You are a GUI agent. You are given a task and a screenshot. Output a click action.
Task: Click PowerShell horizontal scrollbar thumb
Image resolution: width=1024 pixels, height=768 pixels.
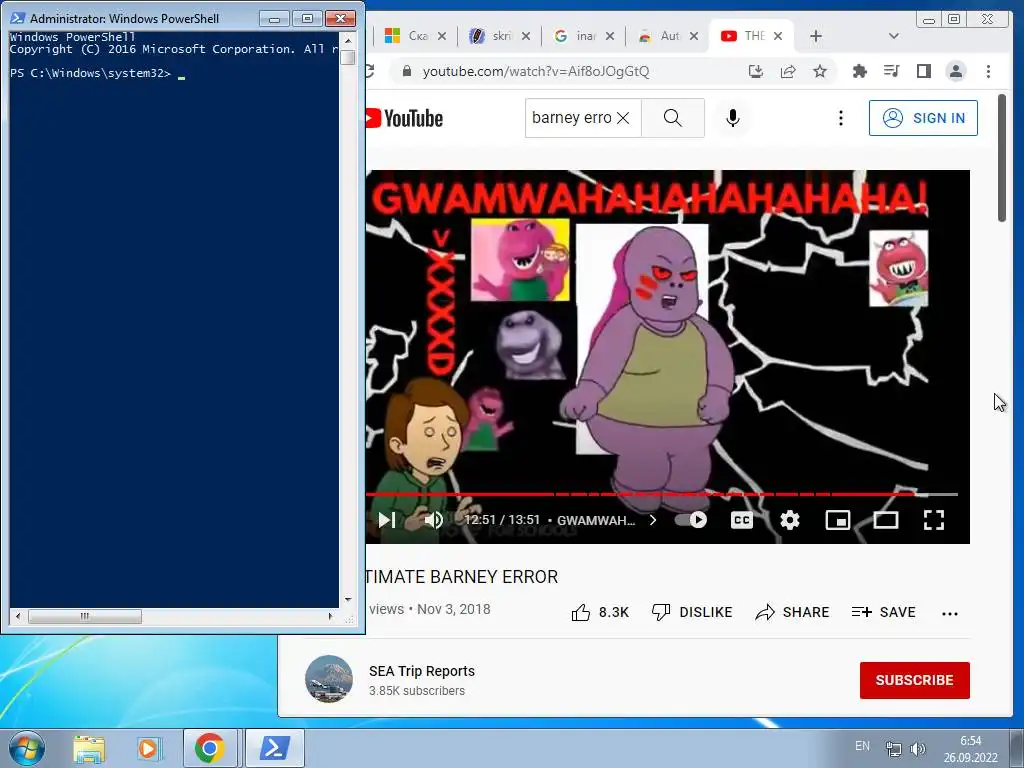85,616
